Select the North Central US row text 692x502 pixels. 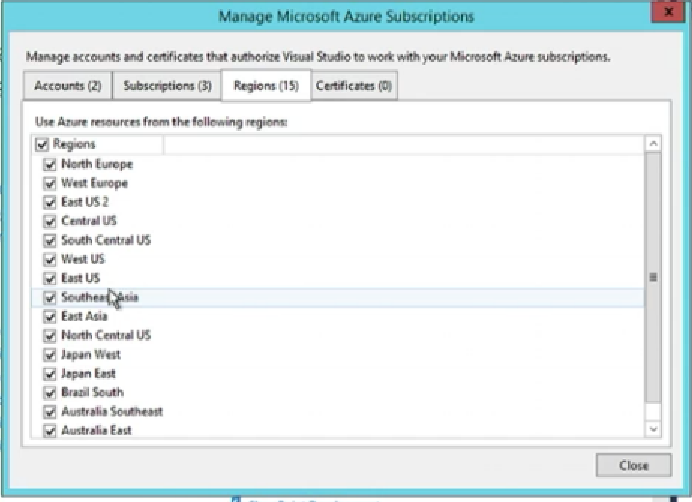106,336
